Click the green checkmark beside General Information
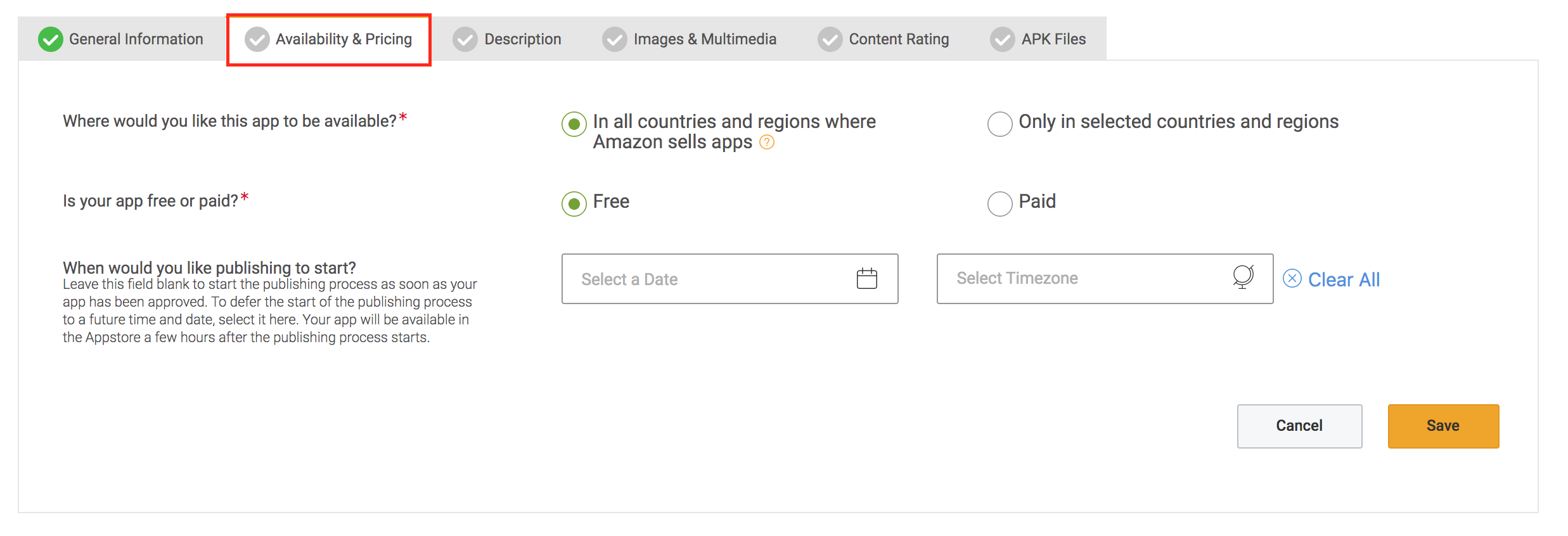 coord(50,39)
